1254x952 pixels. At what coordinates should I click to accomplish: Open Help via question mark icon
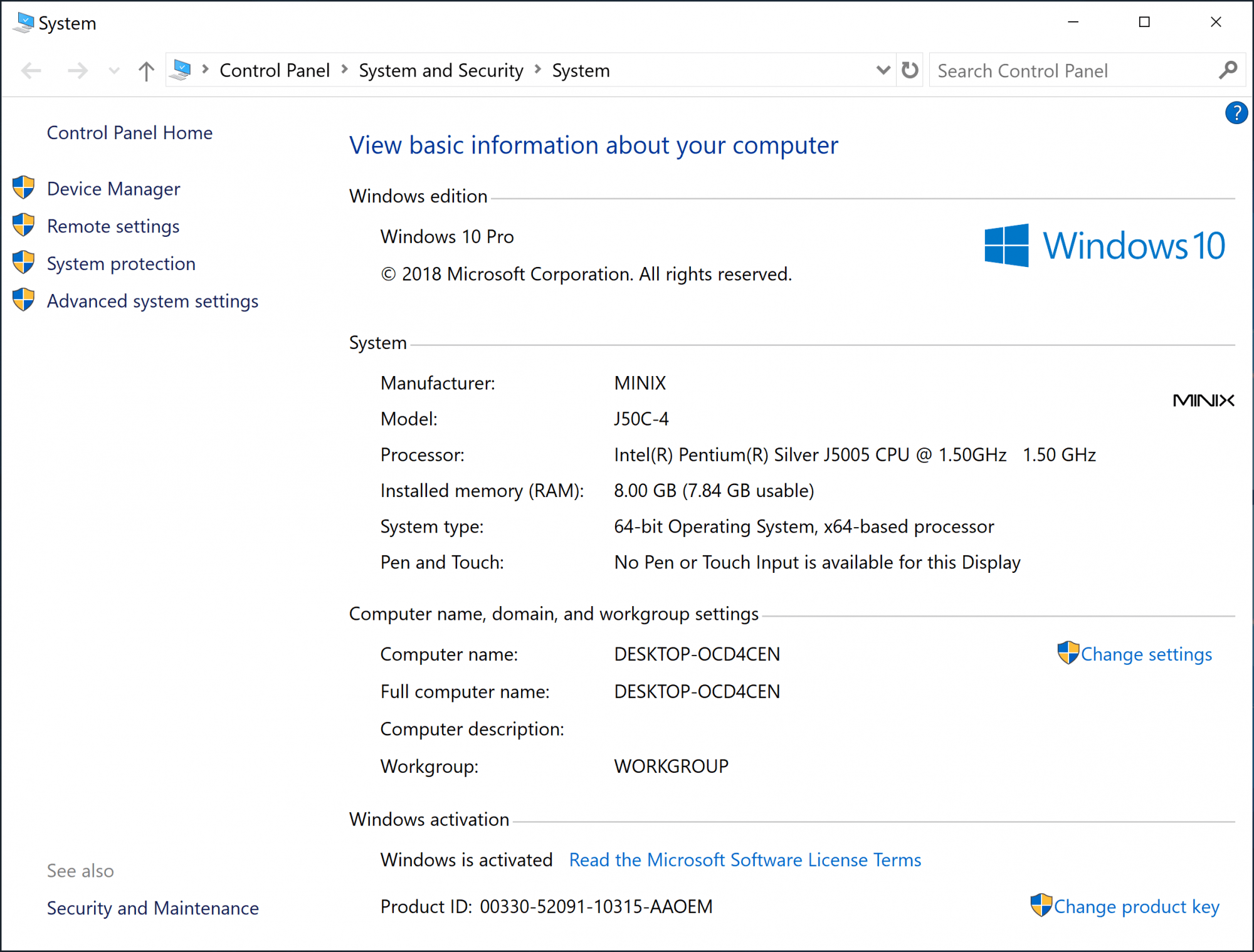point(1236,113)
